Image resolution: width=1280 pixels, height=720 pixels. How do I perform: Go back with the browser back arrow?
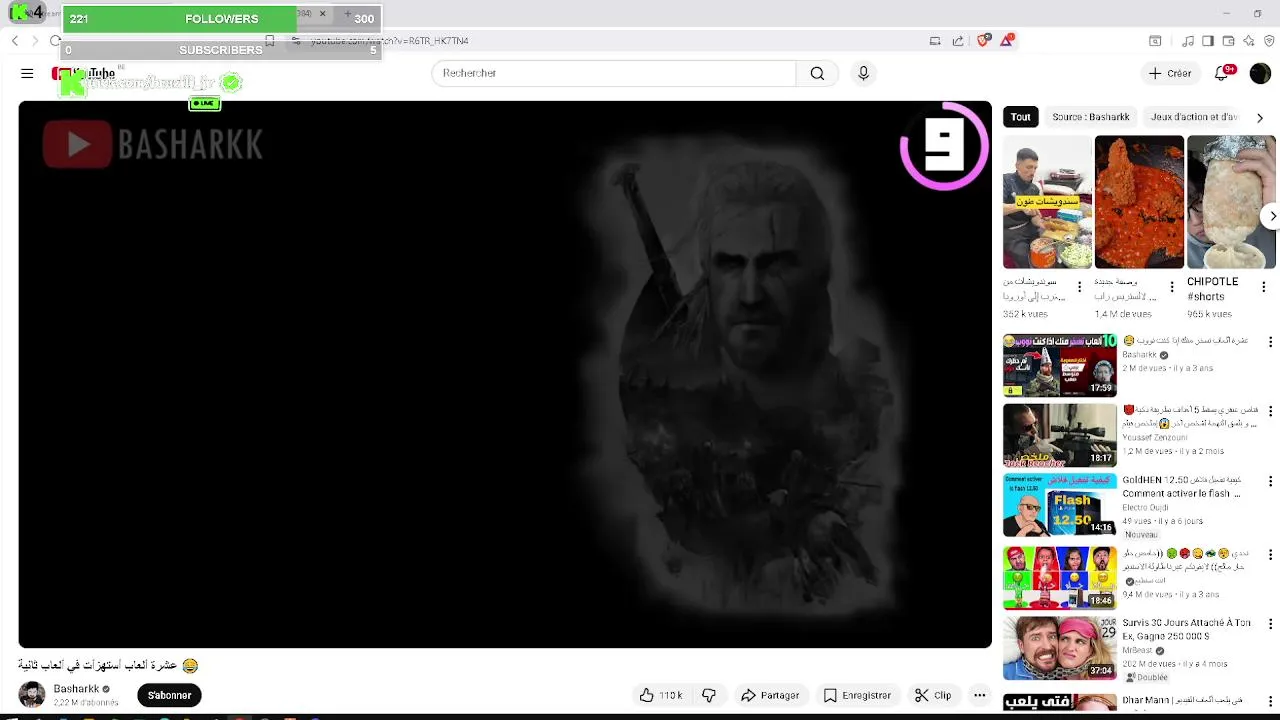pyautogui.click(x=14, y=41)
